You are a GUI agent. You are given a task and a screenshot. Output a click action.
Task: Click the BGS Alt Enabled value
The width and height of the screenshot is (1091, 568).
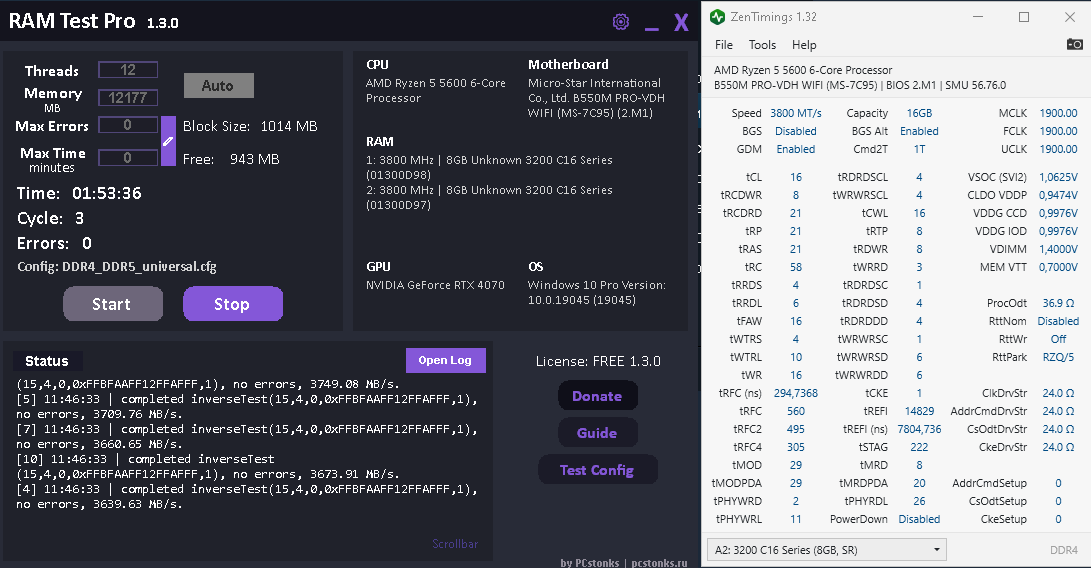click(x=919, y=131)
